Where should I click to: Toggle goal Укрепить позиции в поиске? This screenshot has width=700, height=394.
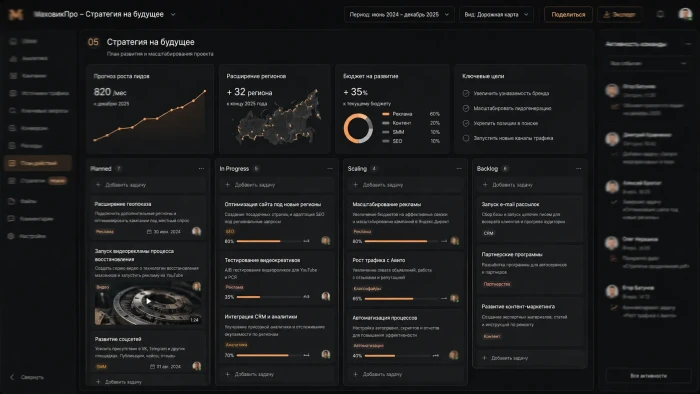466,123
